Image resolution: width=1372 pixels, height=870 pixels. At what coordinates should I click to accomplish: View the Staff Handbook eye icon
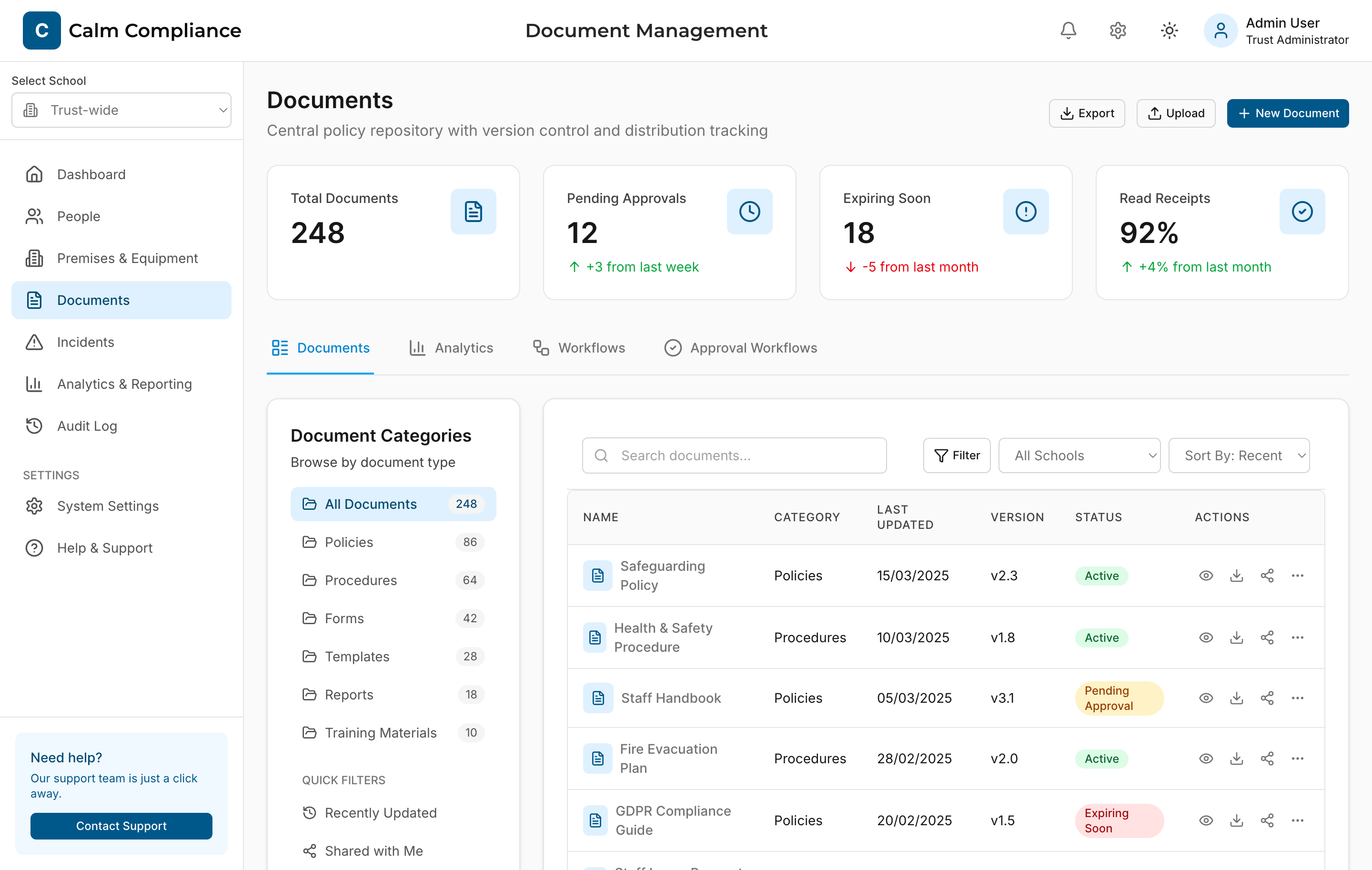[x=1206, y=698]
